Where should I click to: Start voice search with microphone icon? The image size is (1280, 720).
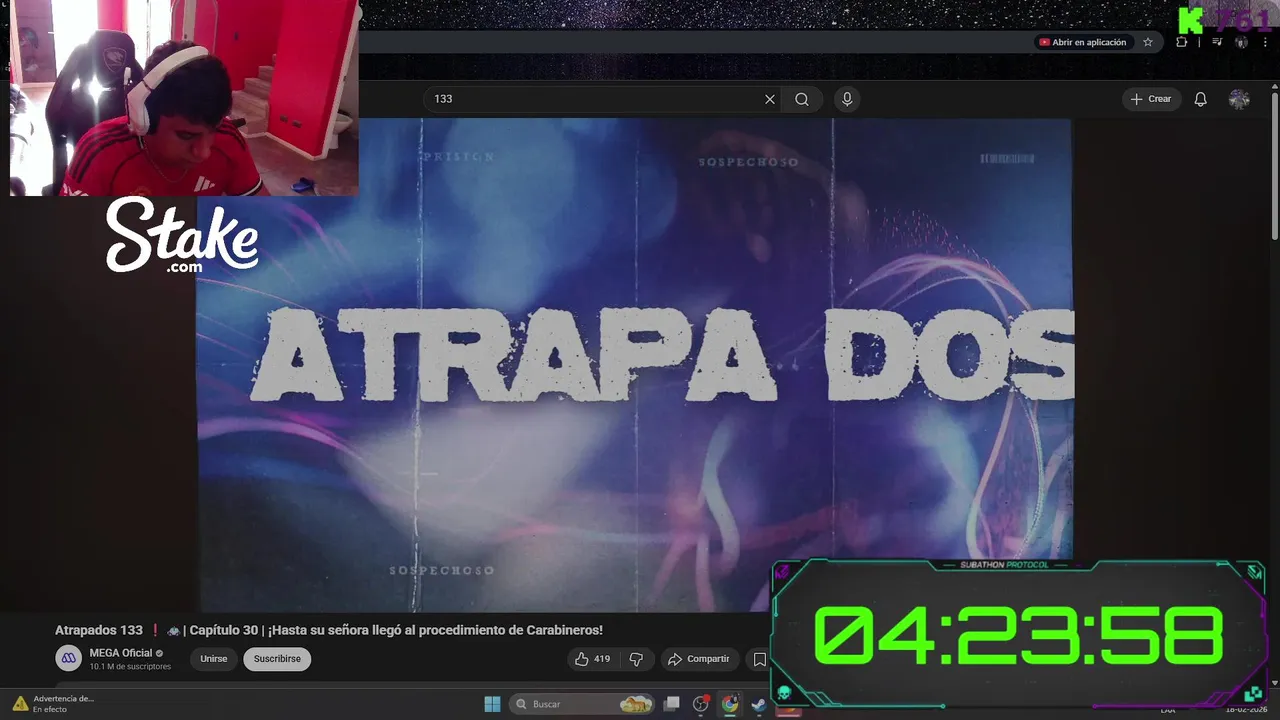point(847,99)
